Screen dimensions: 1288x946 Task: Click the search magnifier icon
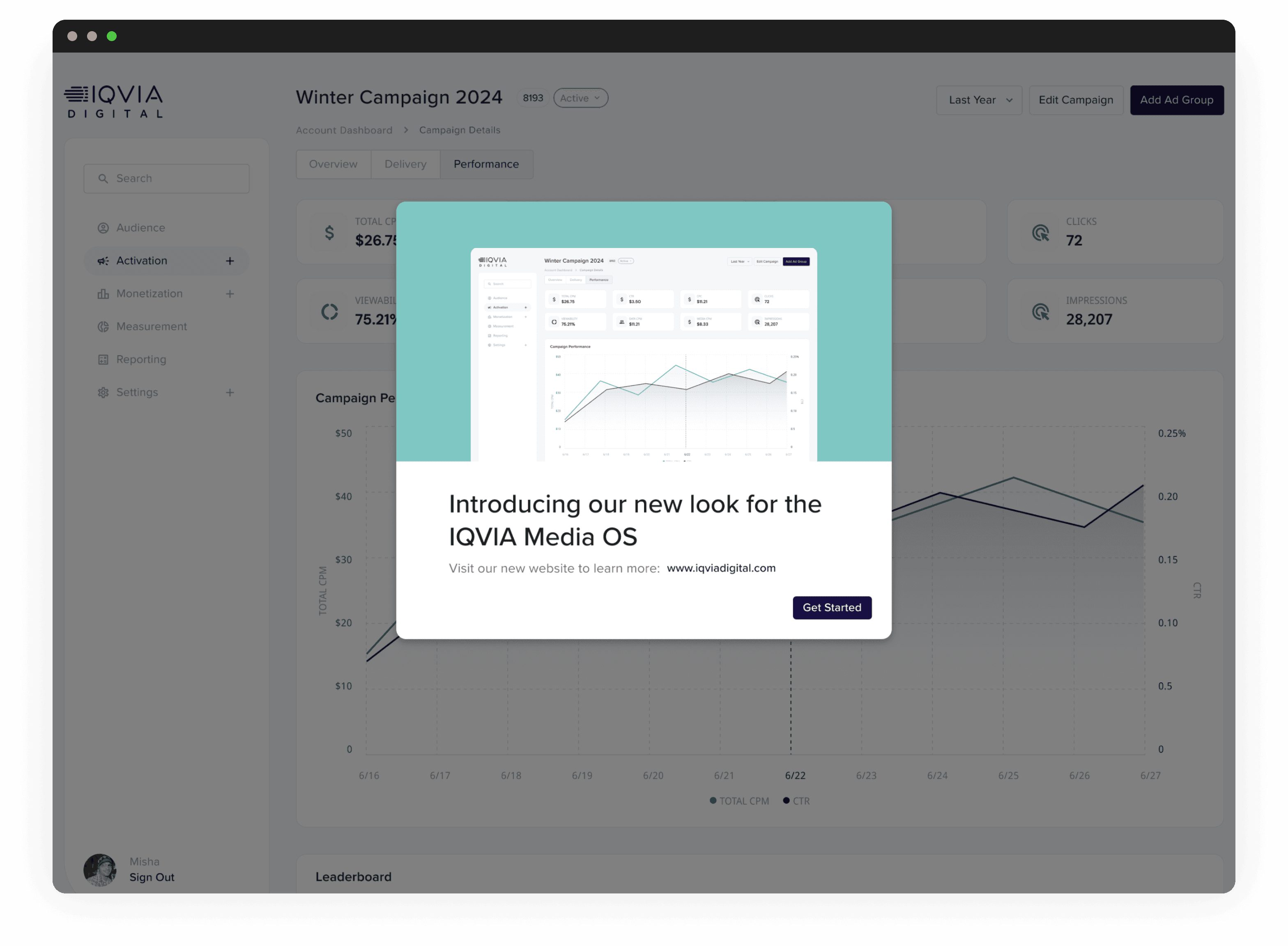pos(103,178)
